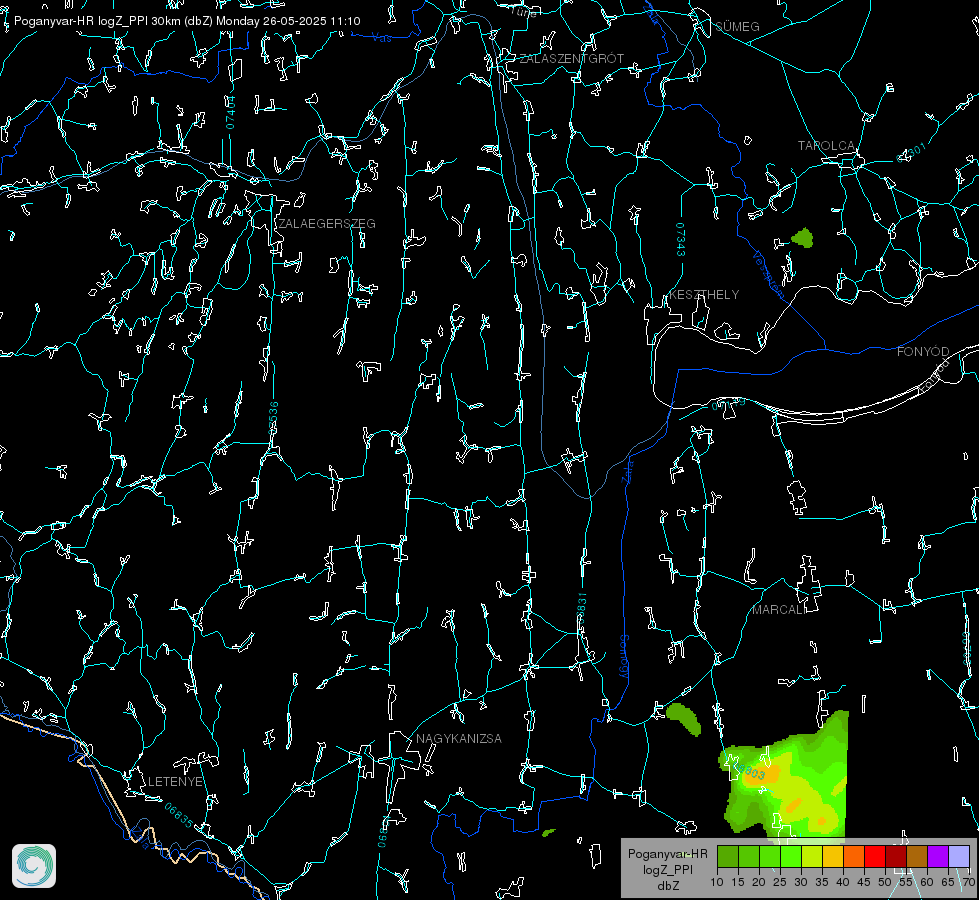This screenshot has width=979, height=900.
Task: Click the swirl logo icon
Action: coord(34,866)
